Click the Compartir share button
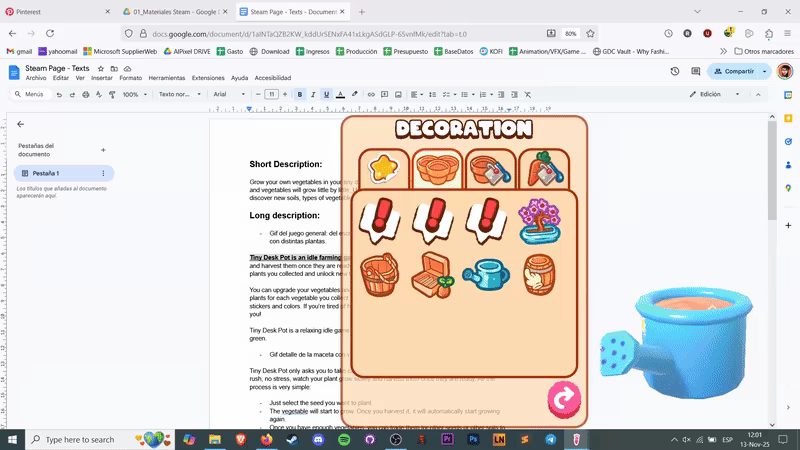Screen dimensions: 800x450 tap(734, 71)
